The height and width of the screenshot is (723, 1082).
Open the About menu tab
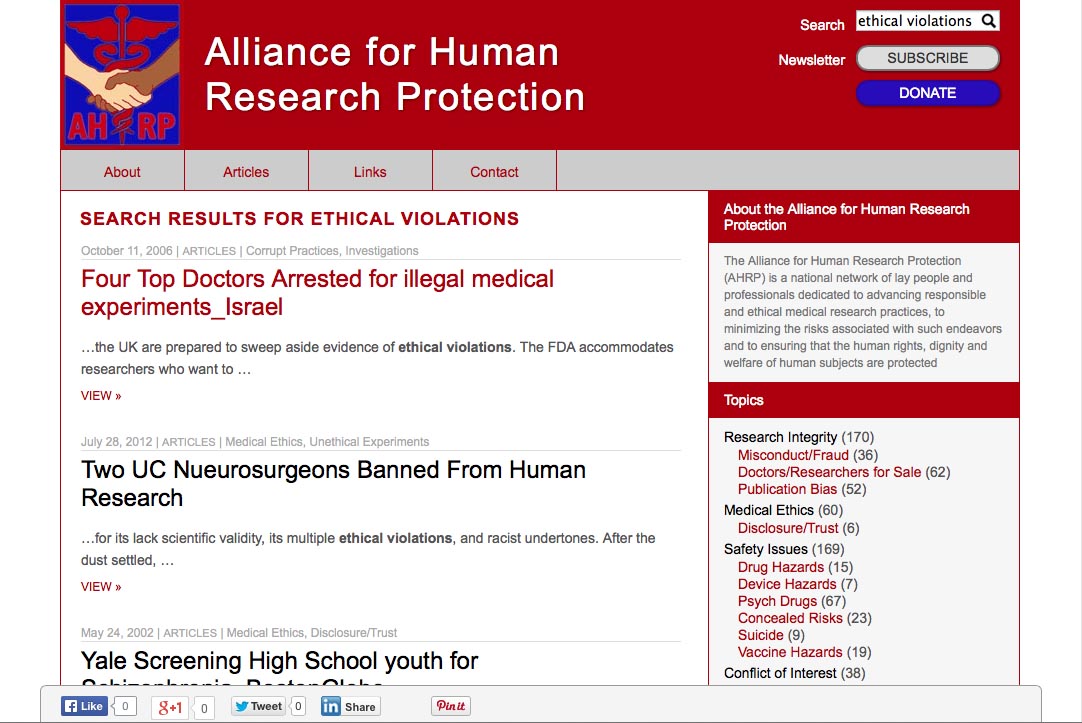[122, 172]
